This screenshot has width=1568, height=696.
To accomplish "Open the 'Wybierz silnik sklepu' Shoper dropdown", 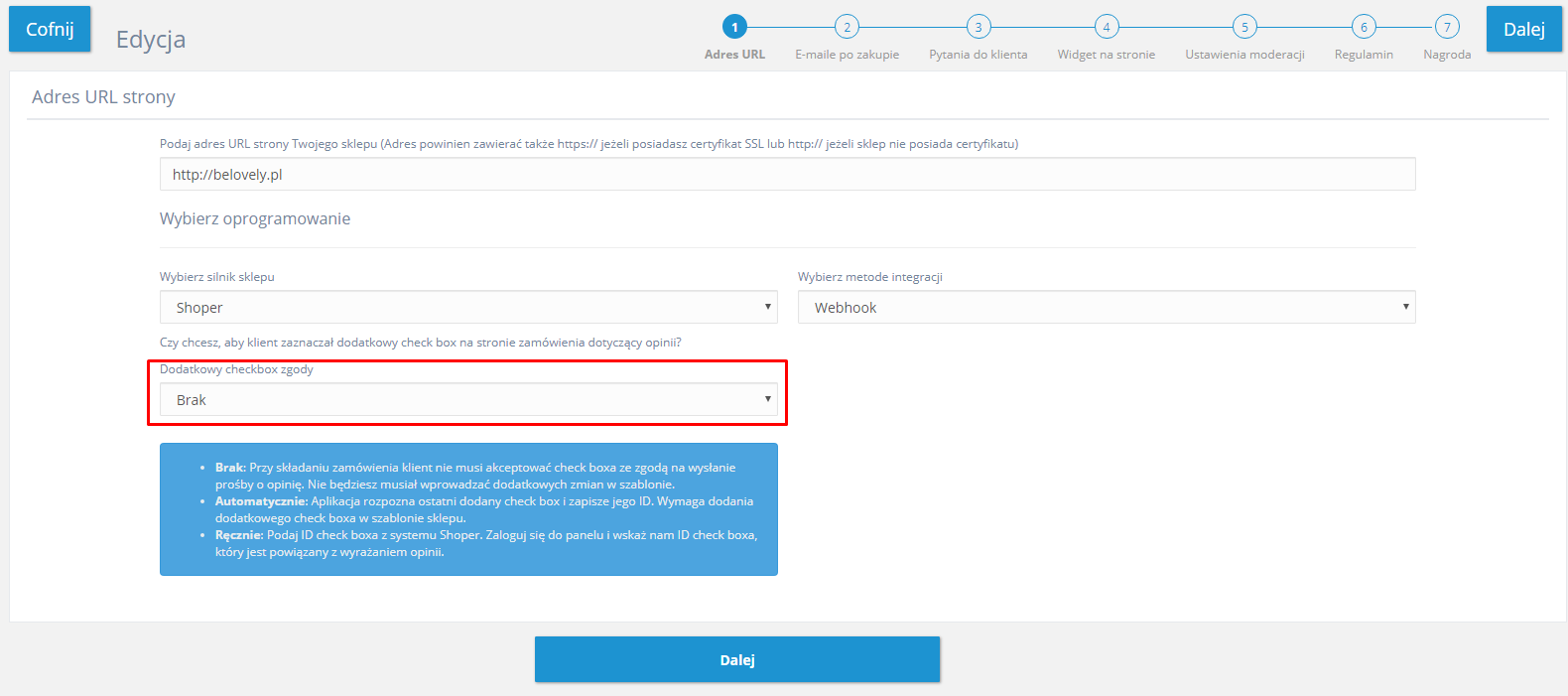I will tap(467, 308).
